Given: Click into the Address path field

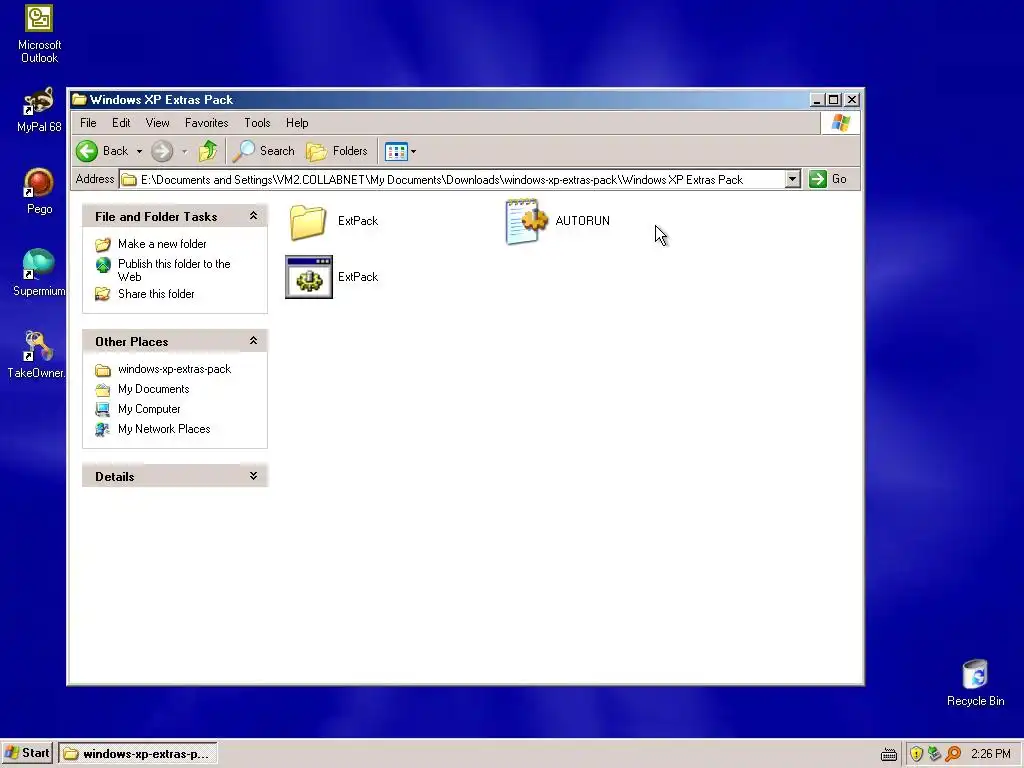Looking at the screenshot, I should (x=451, y=179).
